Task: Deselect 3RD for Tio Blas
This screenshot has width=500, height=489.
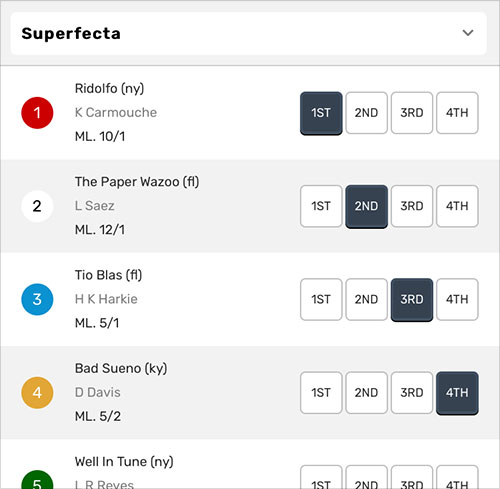Action: pos(412,300)
